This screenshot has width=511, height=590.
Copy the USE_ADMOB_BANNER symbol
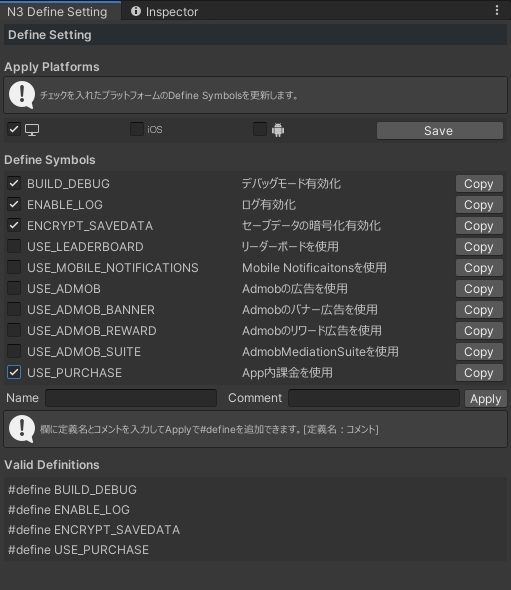[479, 310]
